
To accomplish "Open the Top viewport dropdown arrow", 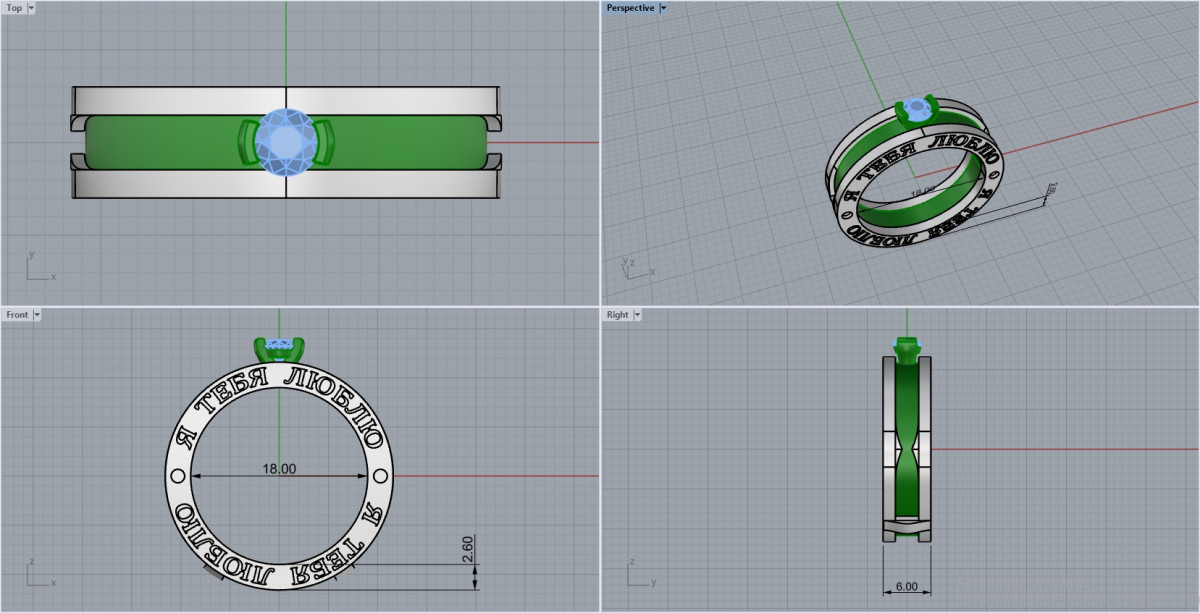I will [x=31, y=8].
